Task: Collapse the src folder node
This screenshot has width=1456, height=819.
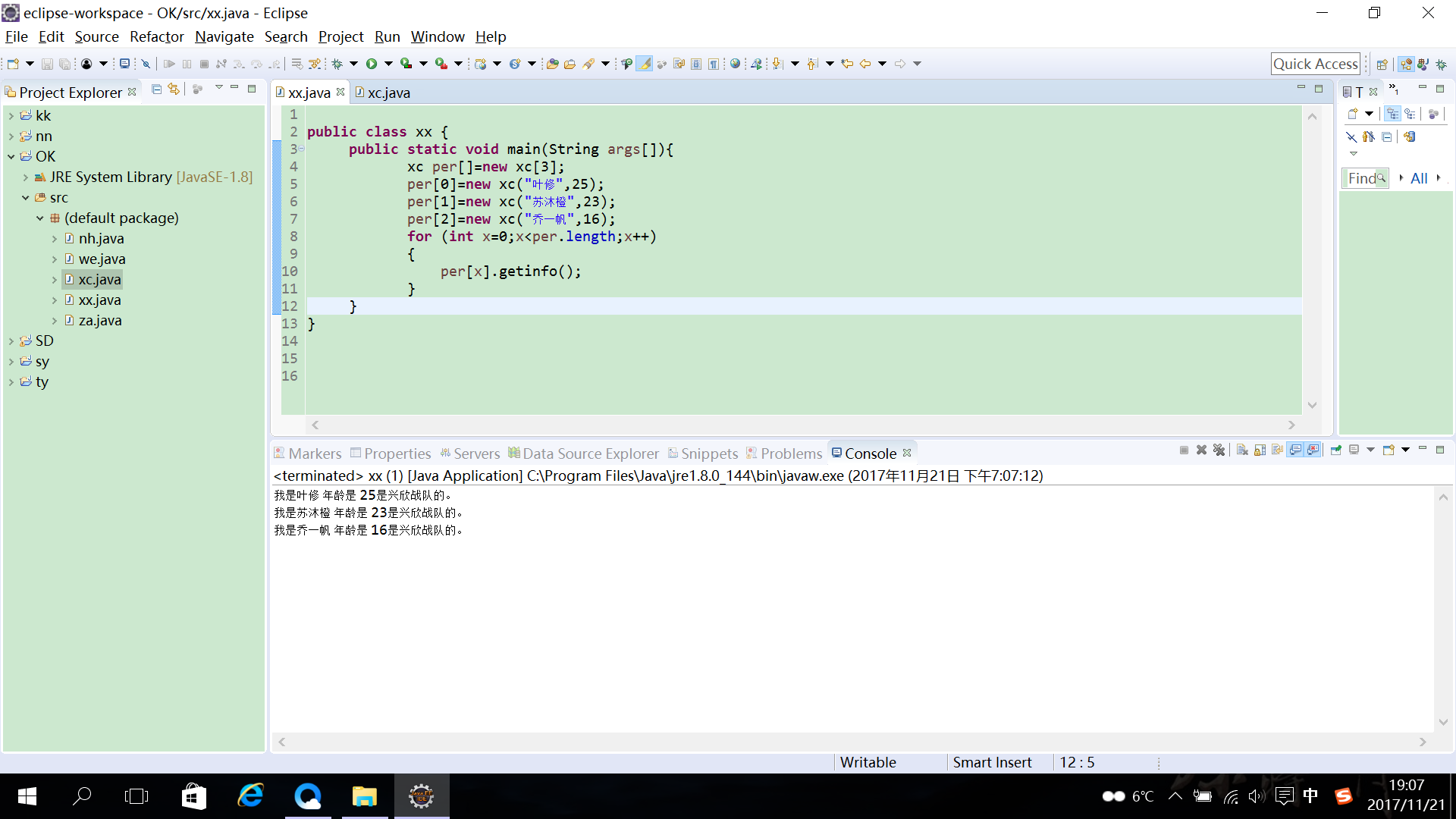Action: click(25, 197)
